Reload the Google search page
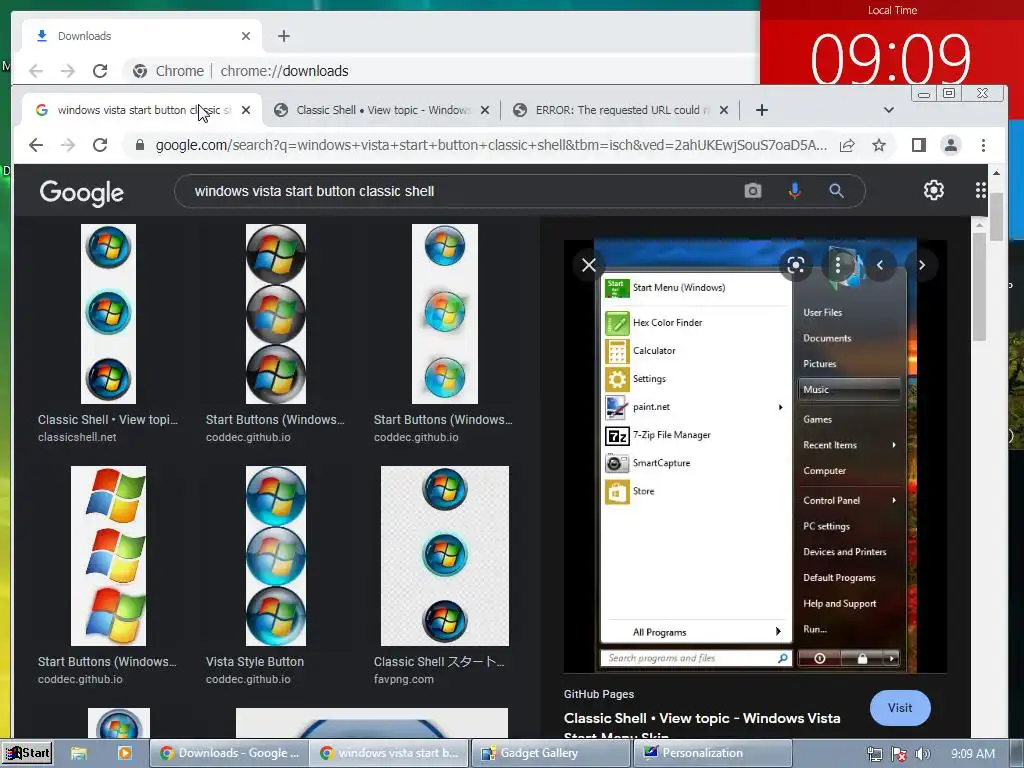 (x=100, y=145)
